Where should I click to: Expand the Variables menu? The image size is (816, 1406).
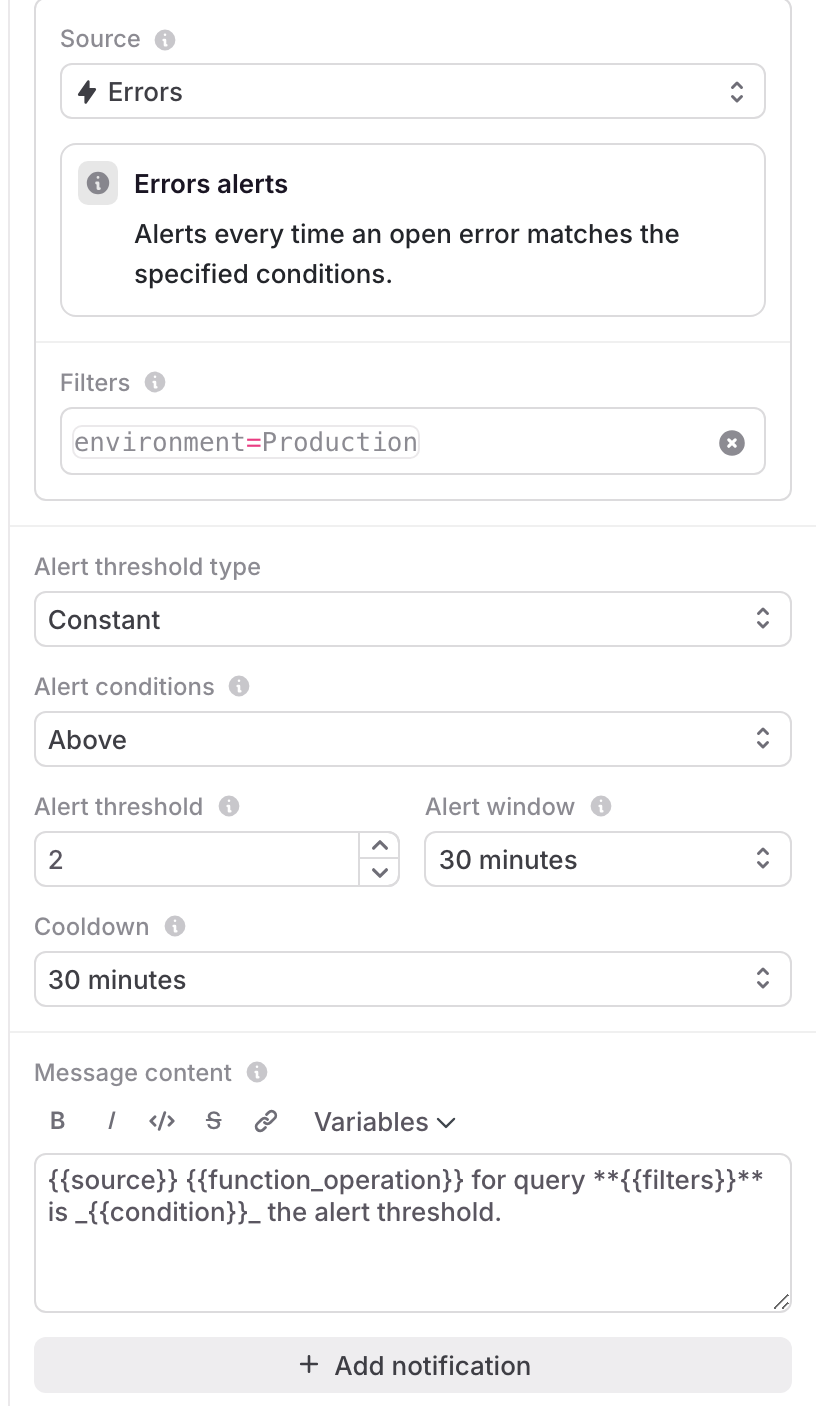point(384,1122)
